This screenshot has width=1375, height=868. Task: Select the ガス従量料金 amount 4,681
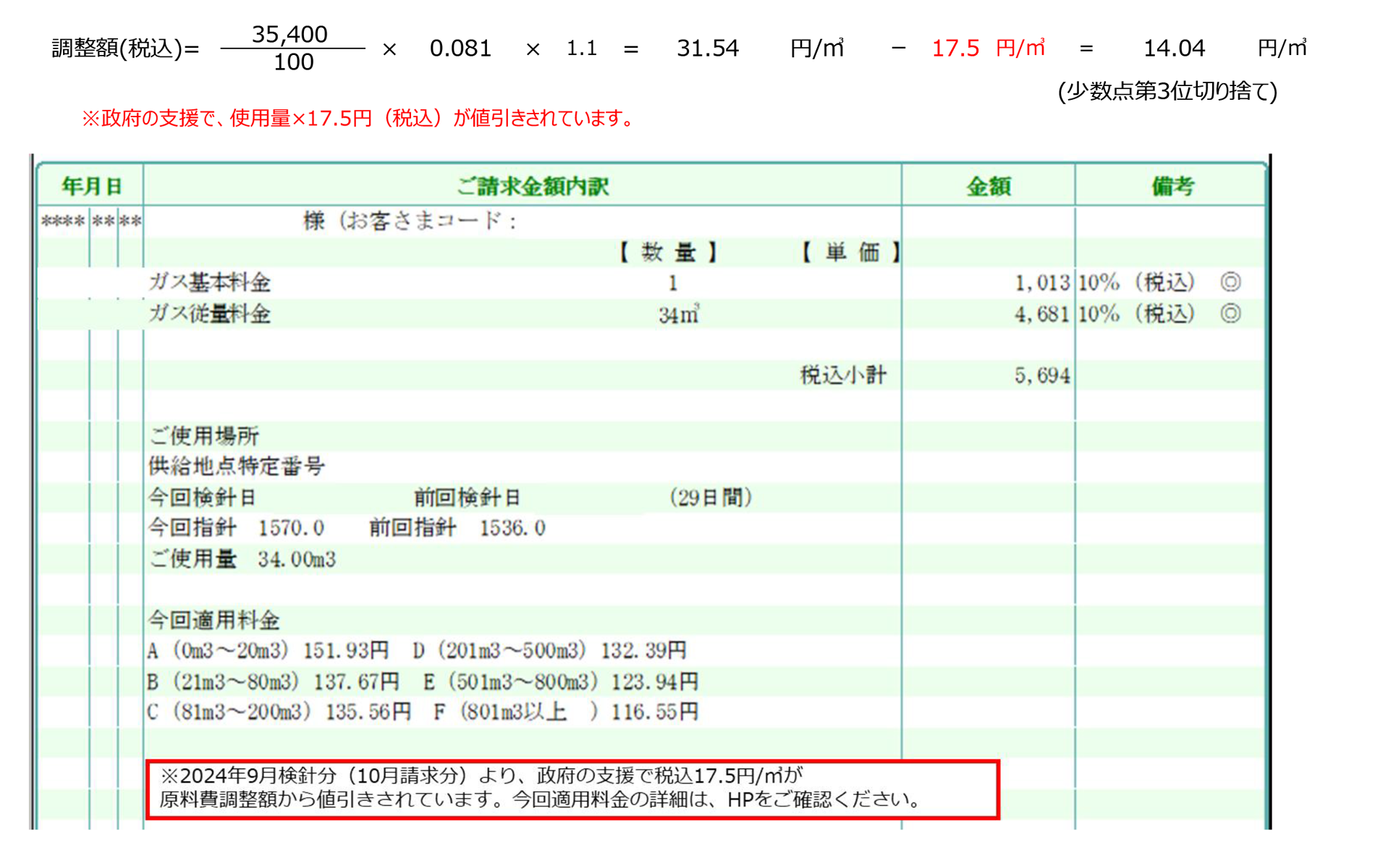point(1042,315)
